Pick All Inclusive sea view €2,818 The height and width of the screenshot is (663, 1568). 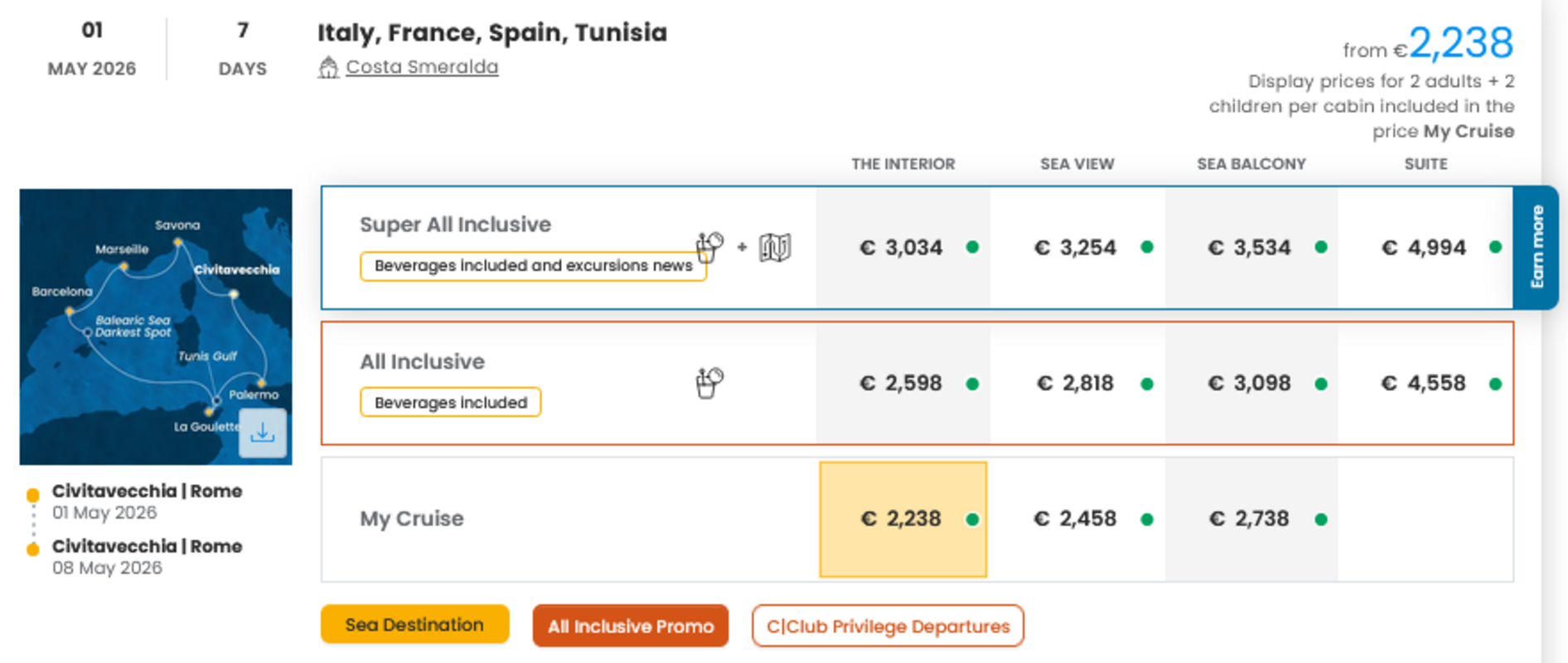pos(1076,384)
